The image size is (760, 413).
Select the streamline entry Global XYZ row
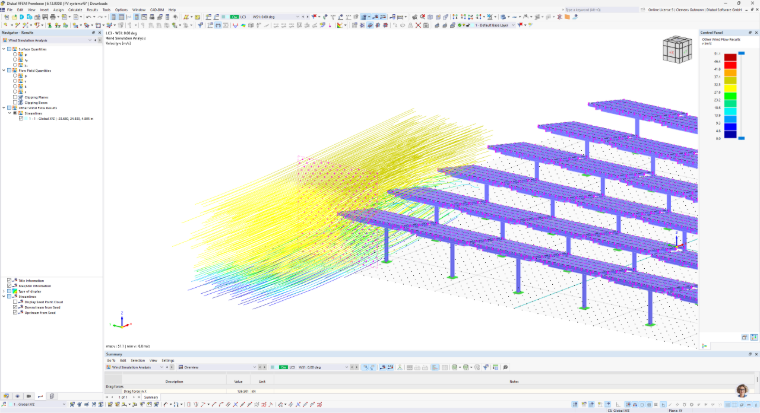click(60, 119)
